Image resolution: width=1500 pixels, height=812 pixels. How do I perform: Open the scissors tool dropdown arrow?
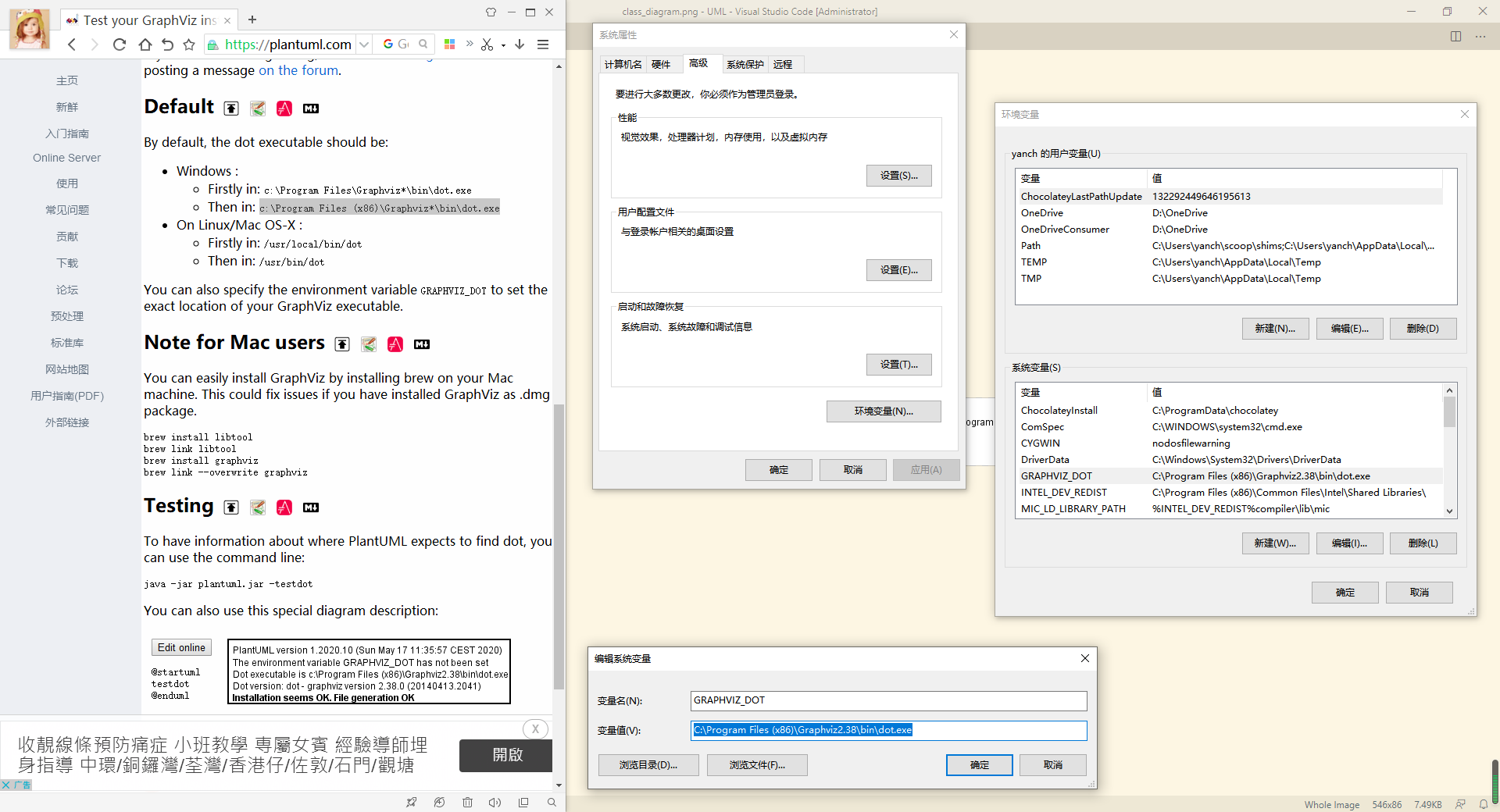(x=502, y=45)
